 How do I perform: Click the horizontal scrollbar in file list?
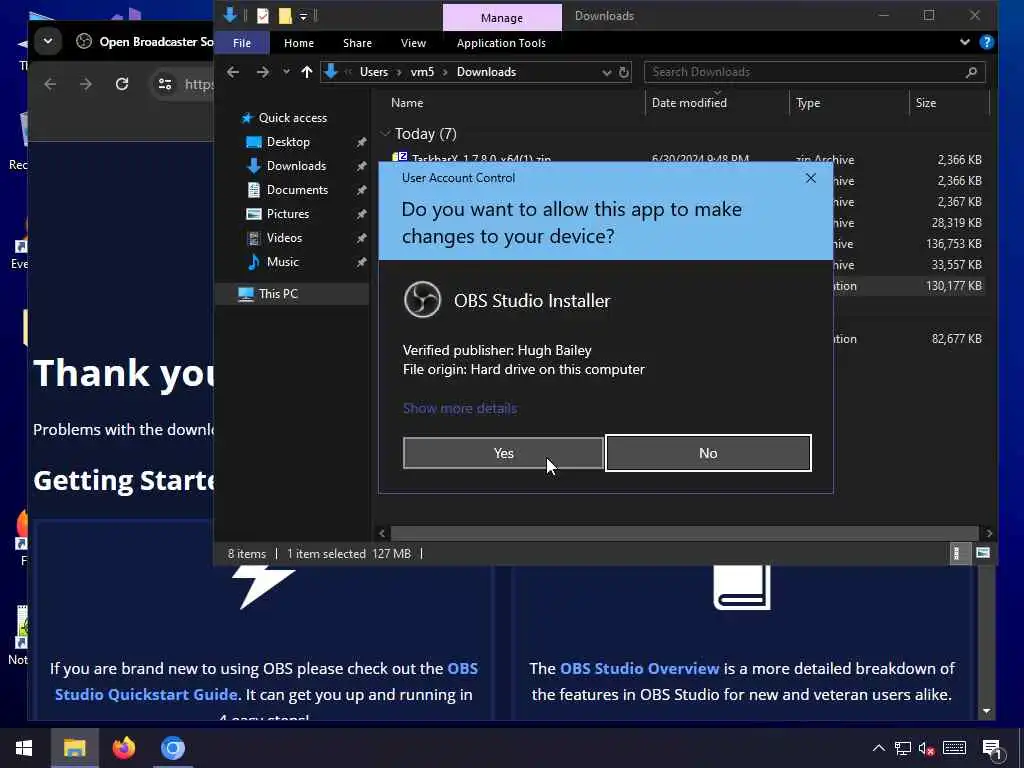(x=684, y=534)
